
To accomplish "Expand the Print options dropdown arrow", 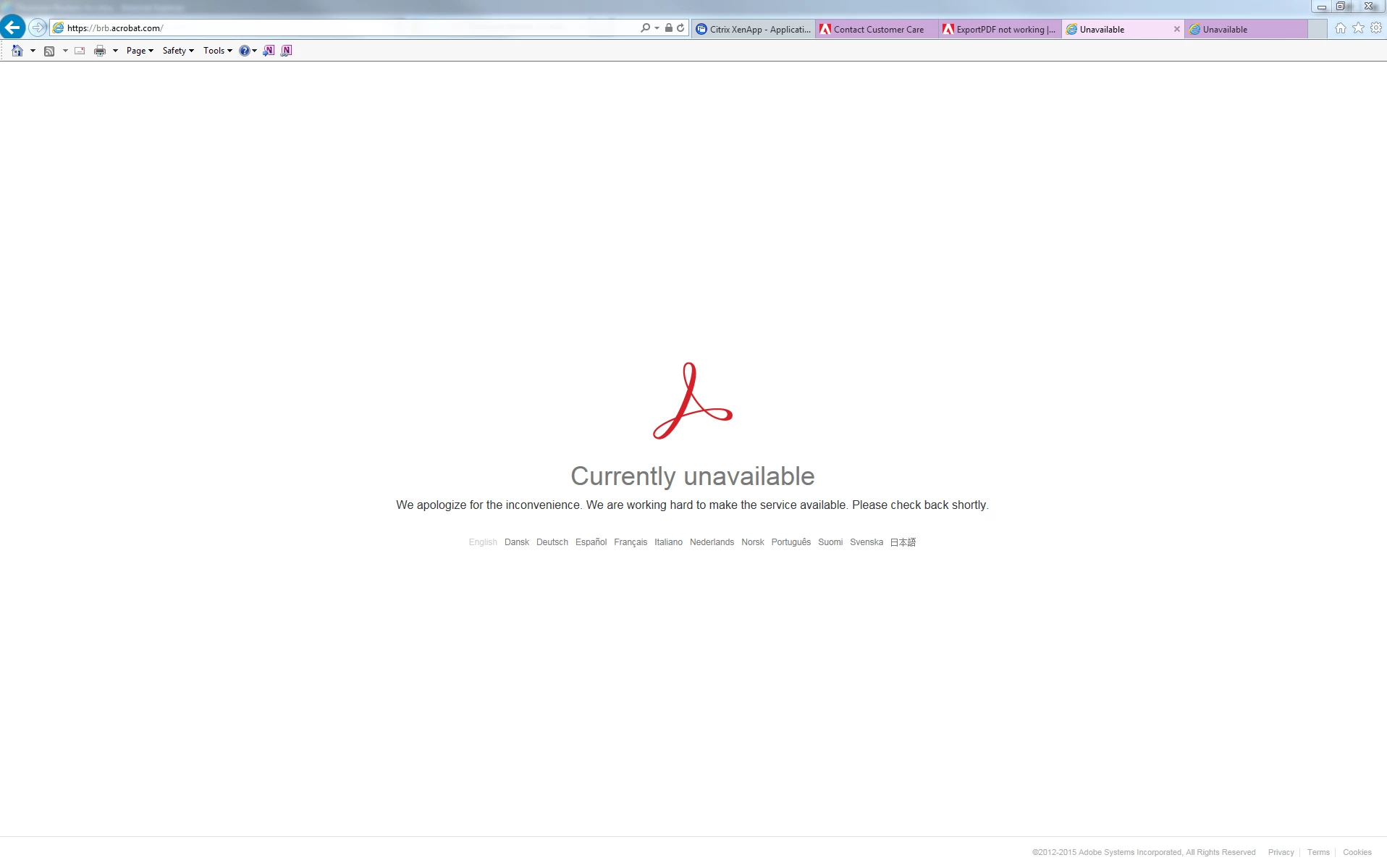I will [115, 51].
